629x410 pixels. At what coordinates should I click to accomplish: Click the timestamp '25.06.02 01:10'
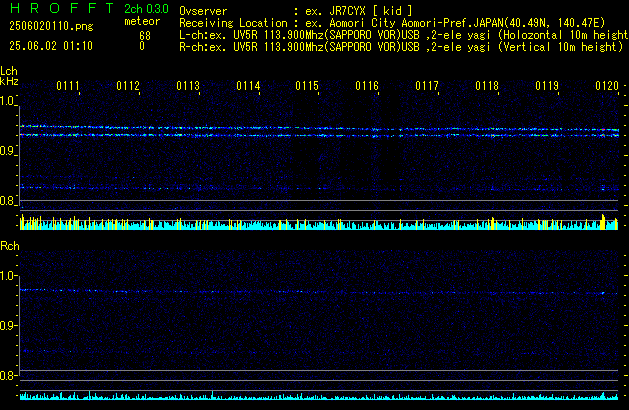(x=51, y=46)
